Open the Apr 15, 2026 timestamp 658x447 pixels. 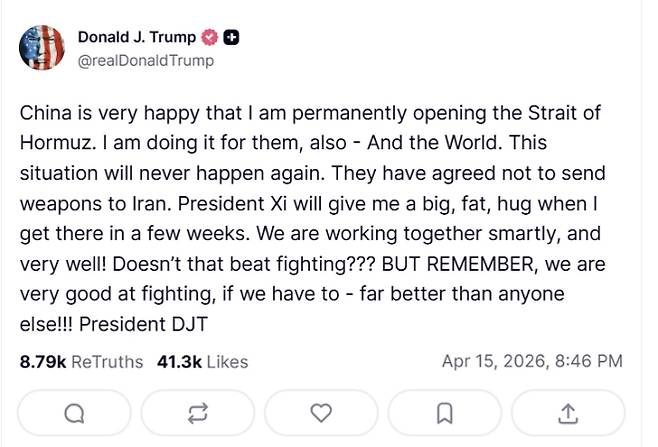click(x=531, y=361)
